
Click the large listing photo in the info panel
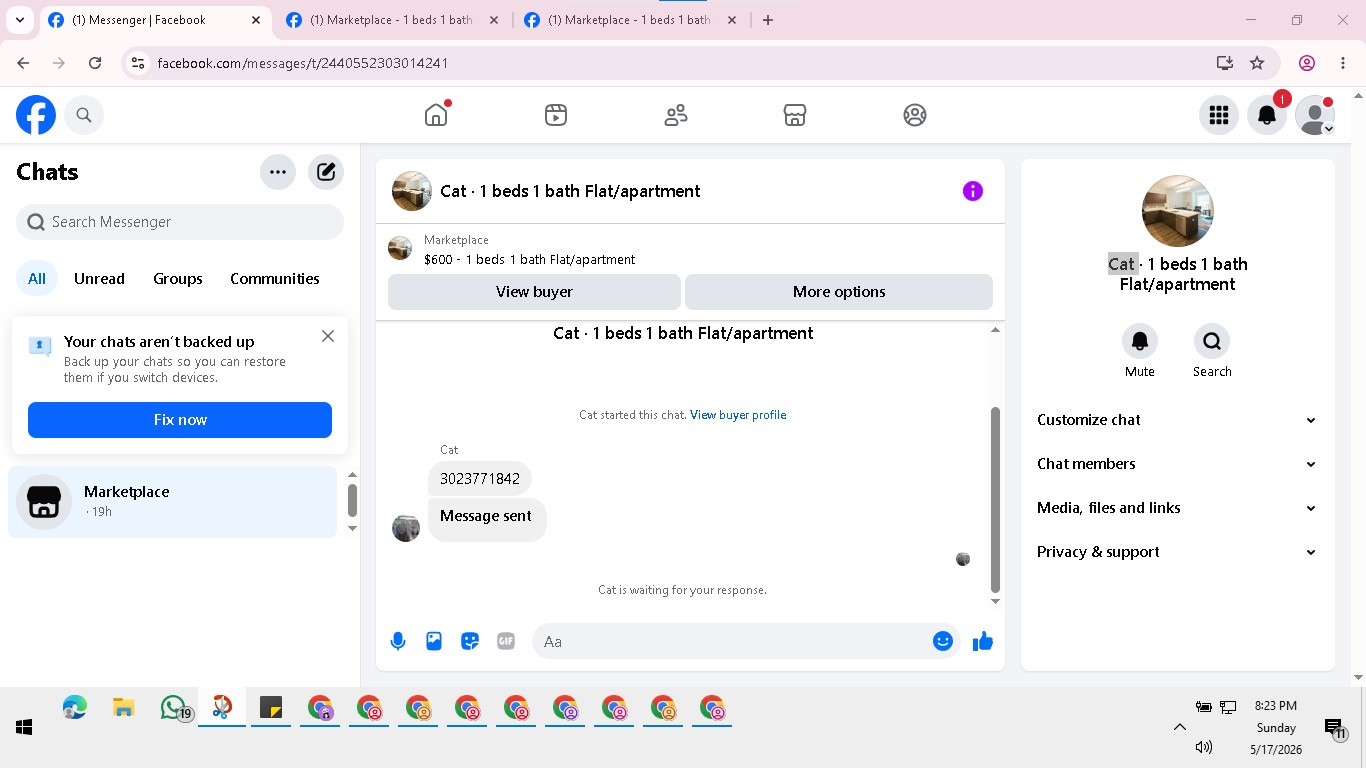[x=1178, y=211]
